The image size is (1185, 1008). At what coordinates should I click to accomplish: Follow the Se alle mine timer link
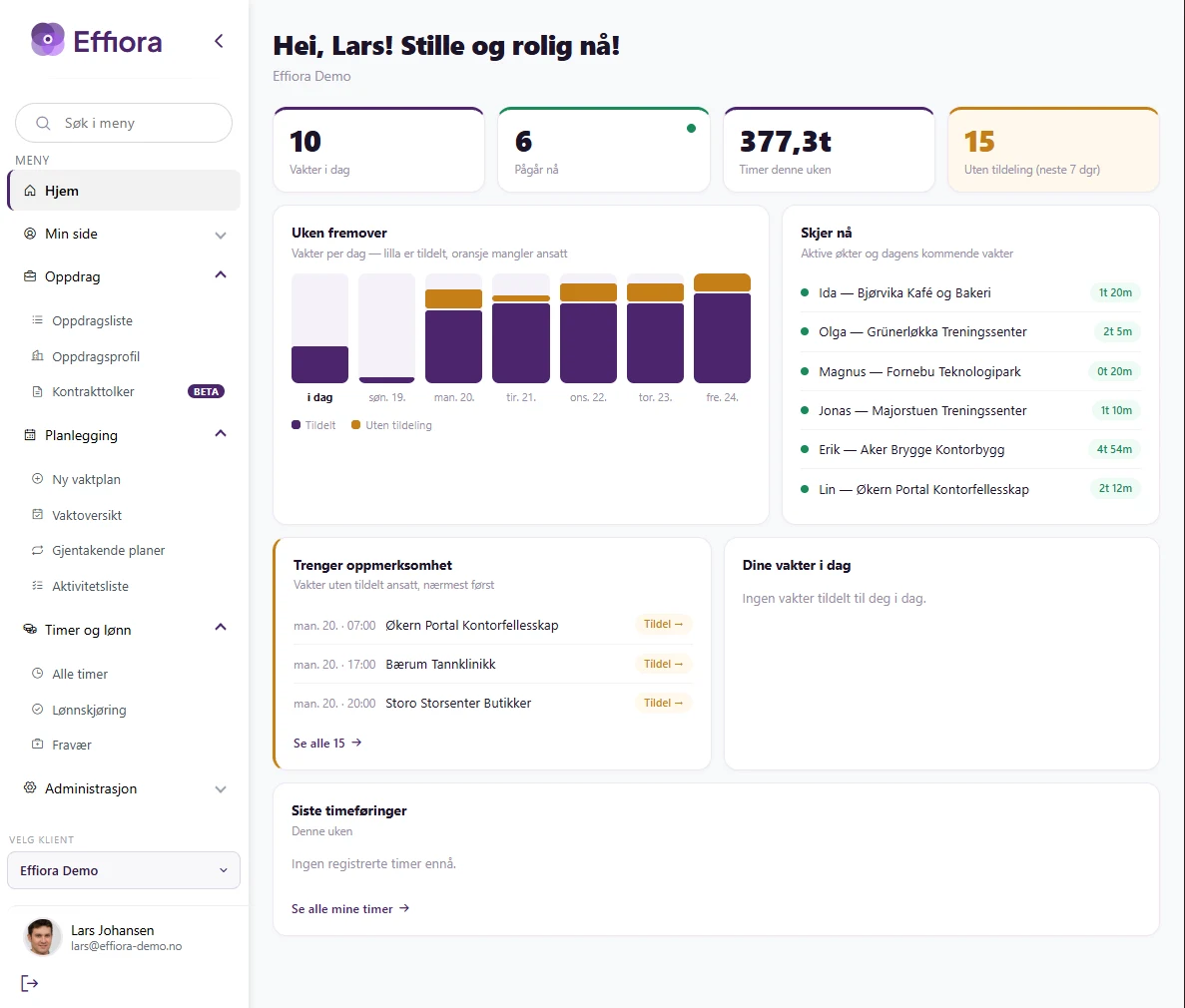(x=349, y=908)
